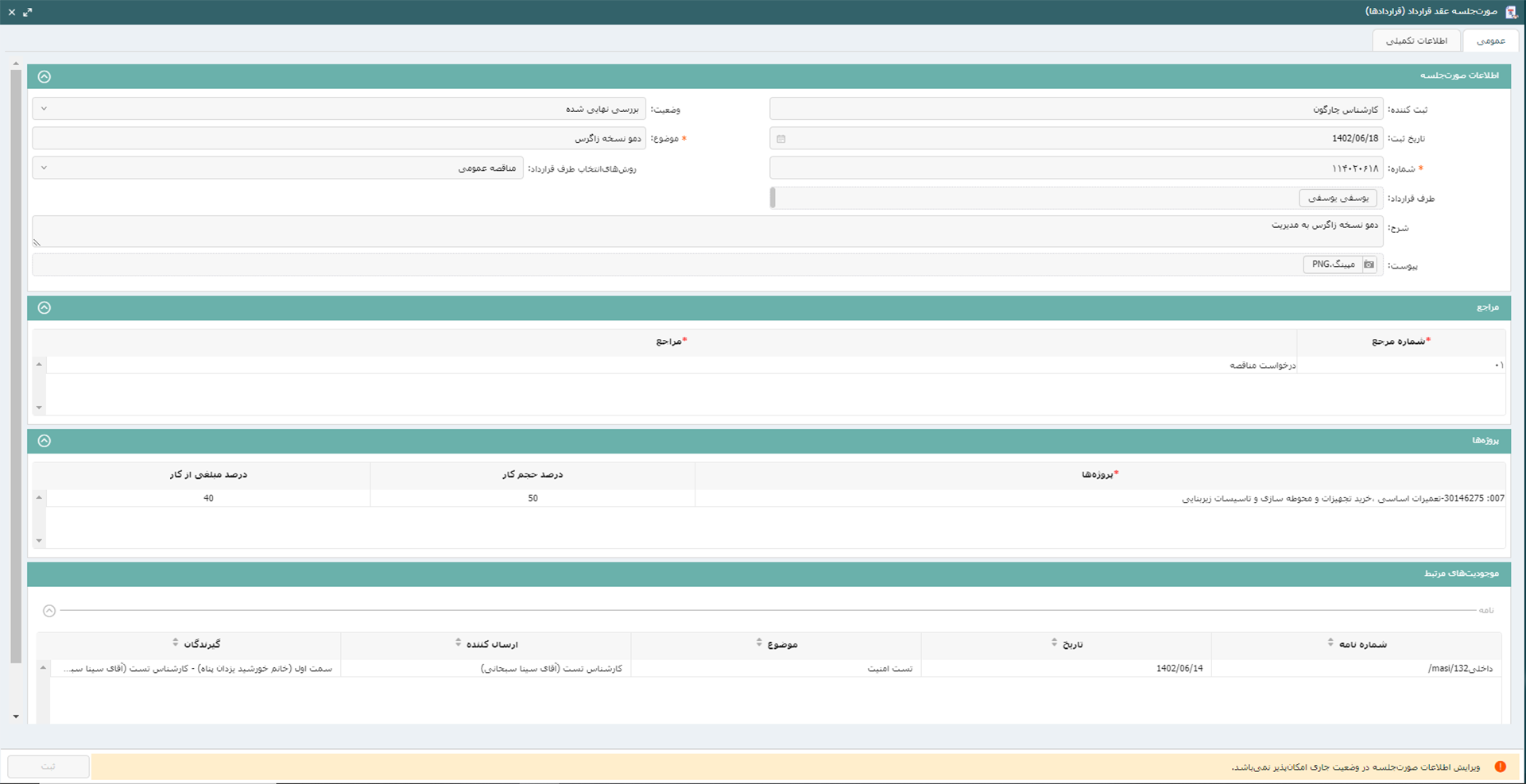Viewport: 1526px width, 784px height.
Task: Sort letters by موضوع column
Action: click(x=759, y=643)
